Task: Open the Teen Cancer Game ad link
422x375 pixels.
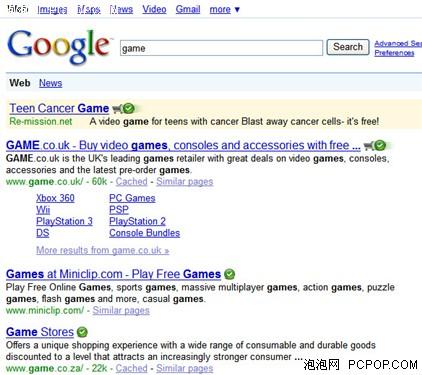Action: [x=59, y=108]
